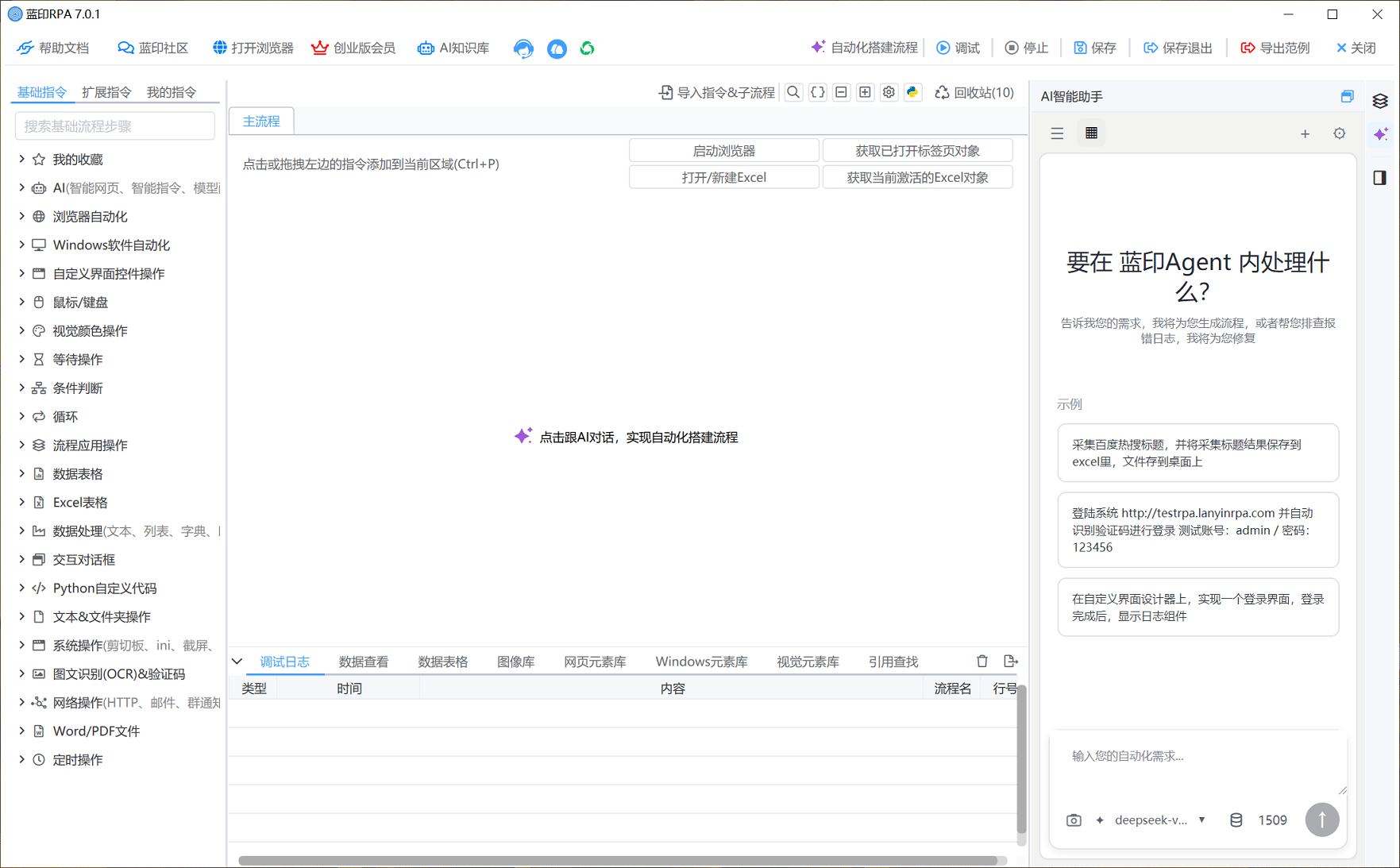Switch AI assistant to grid view
The image size is (1400, 868).
pyautogui.click(x=1091, y=133)
